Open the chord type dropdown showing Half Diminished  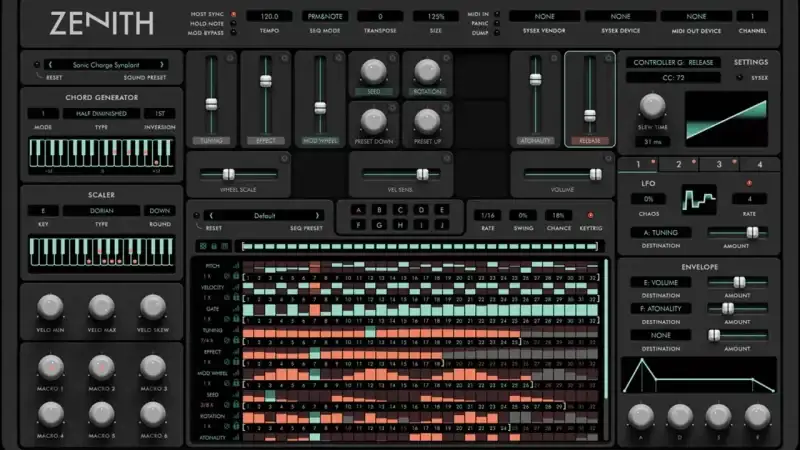(x=101, y=113)
